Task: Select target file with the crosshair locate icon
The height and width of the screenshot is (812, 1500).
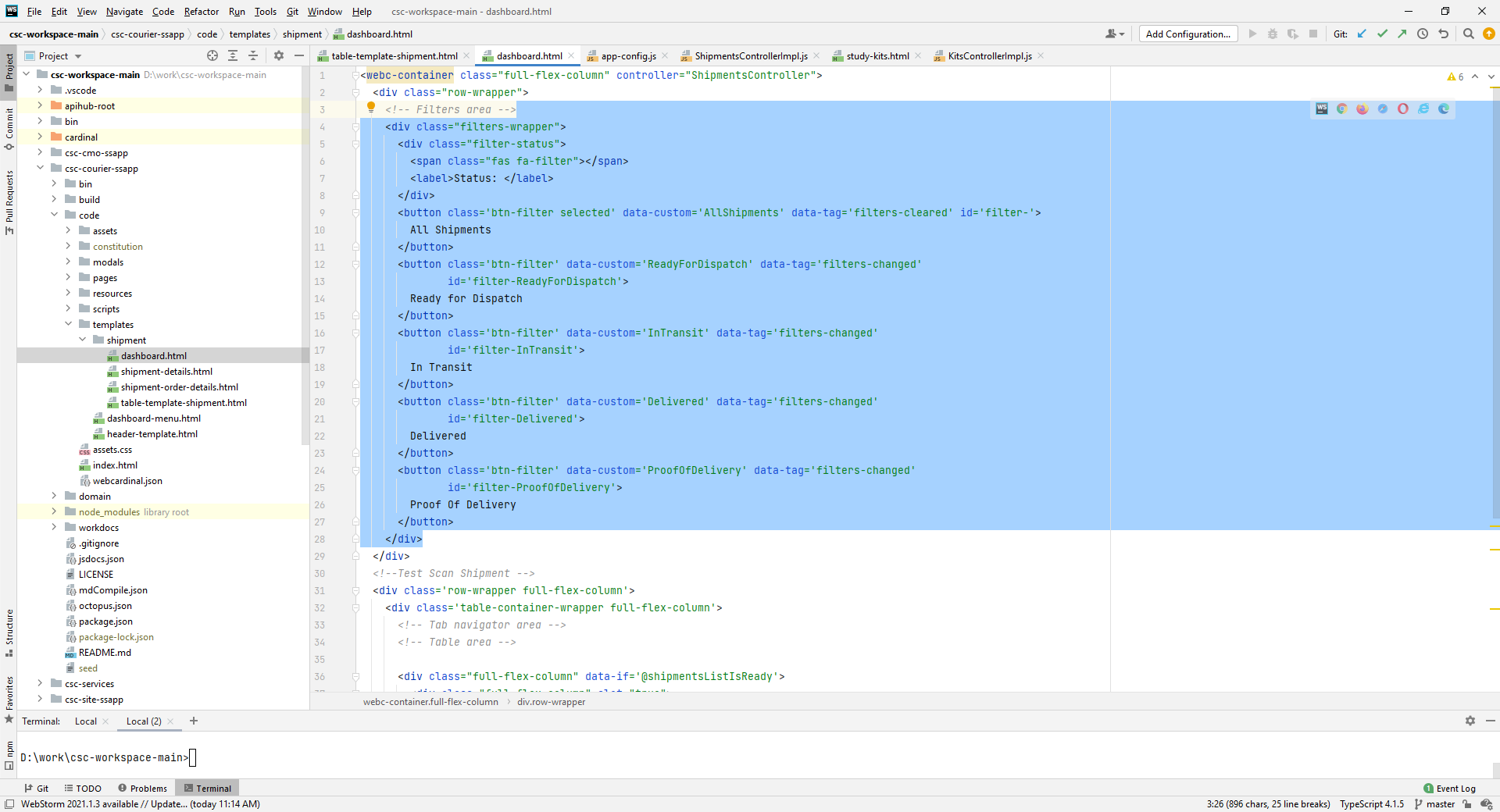Action: point(212,55)
